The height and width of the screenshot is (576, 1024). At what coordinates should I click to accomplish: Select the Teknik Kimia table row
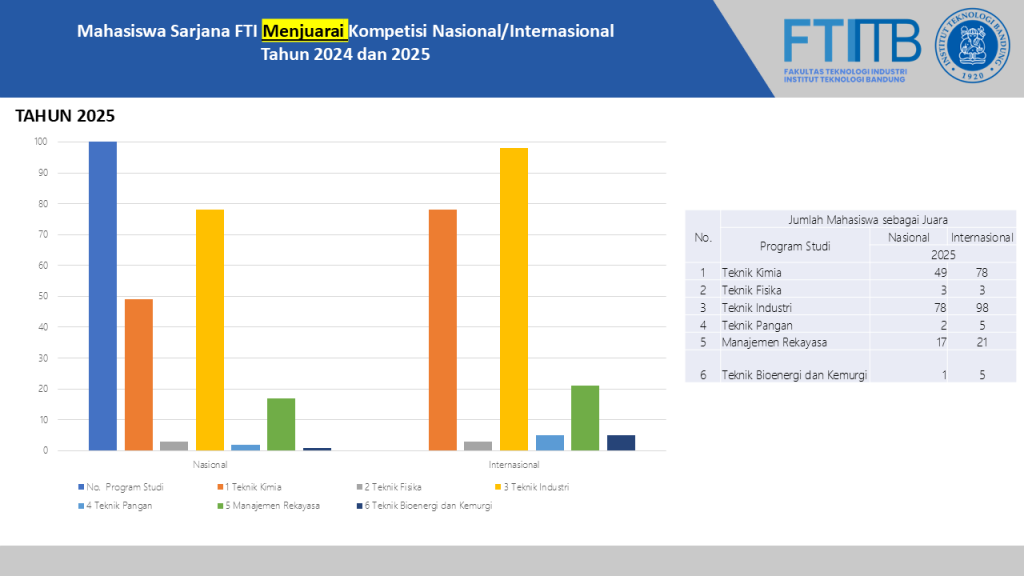850,272
